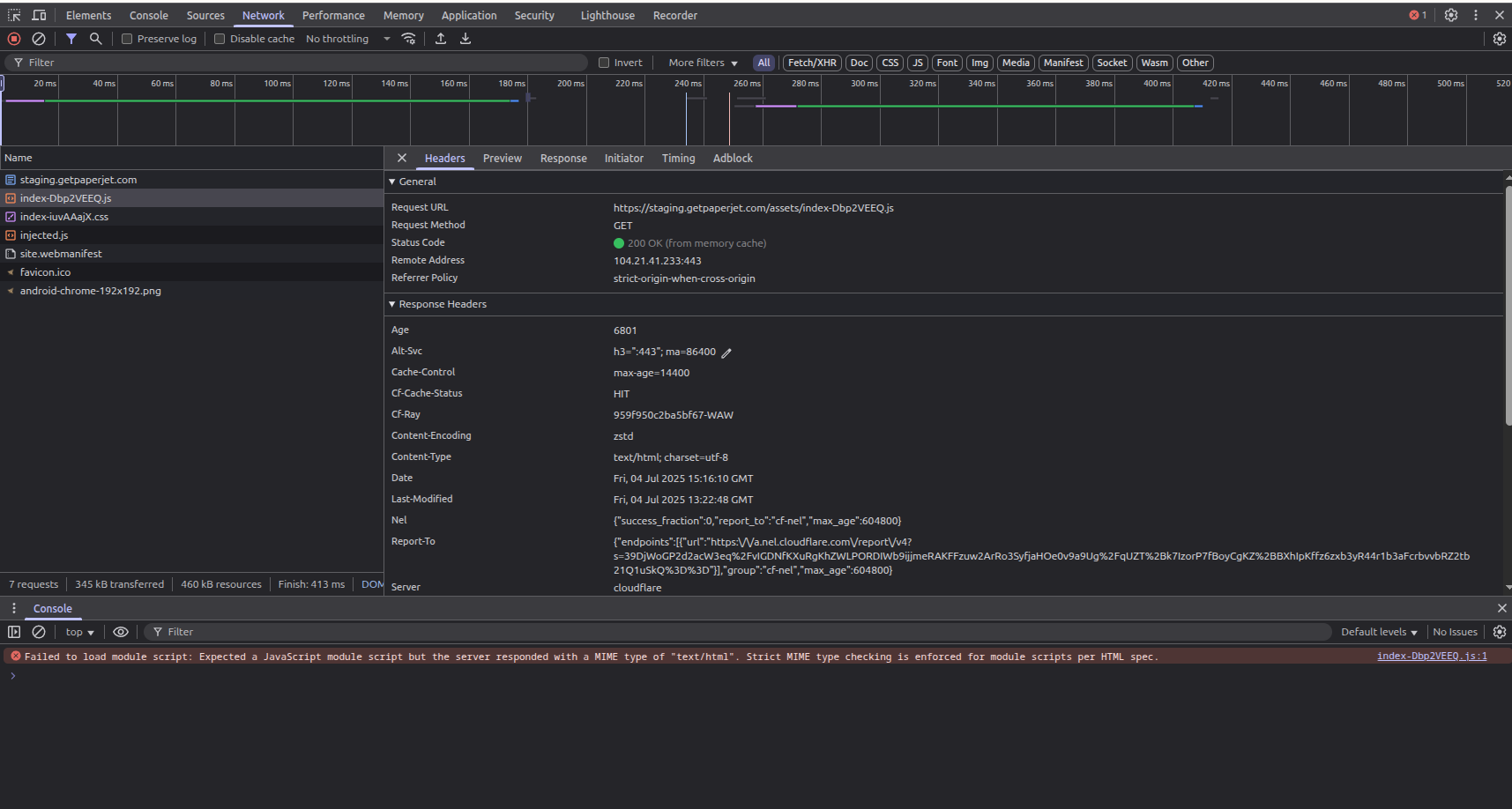Open DevTools three-dot customize menu

point(1476,15)
